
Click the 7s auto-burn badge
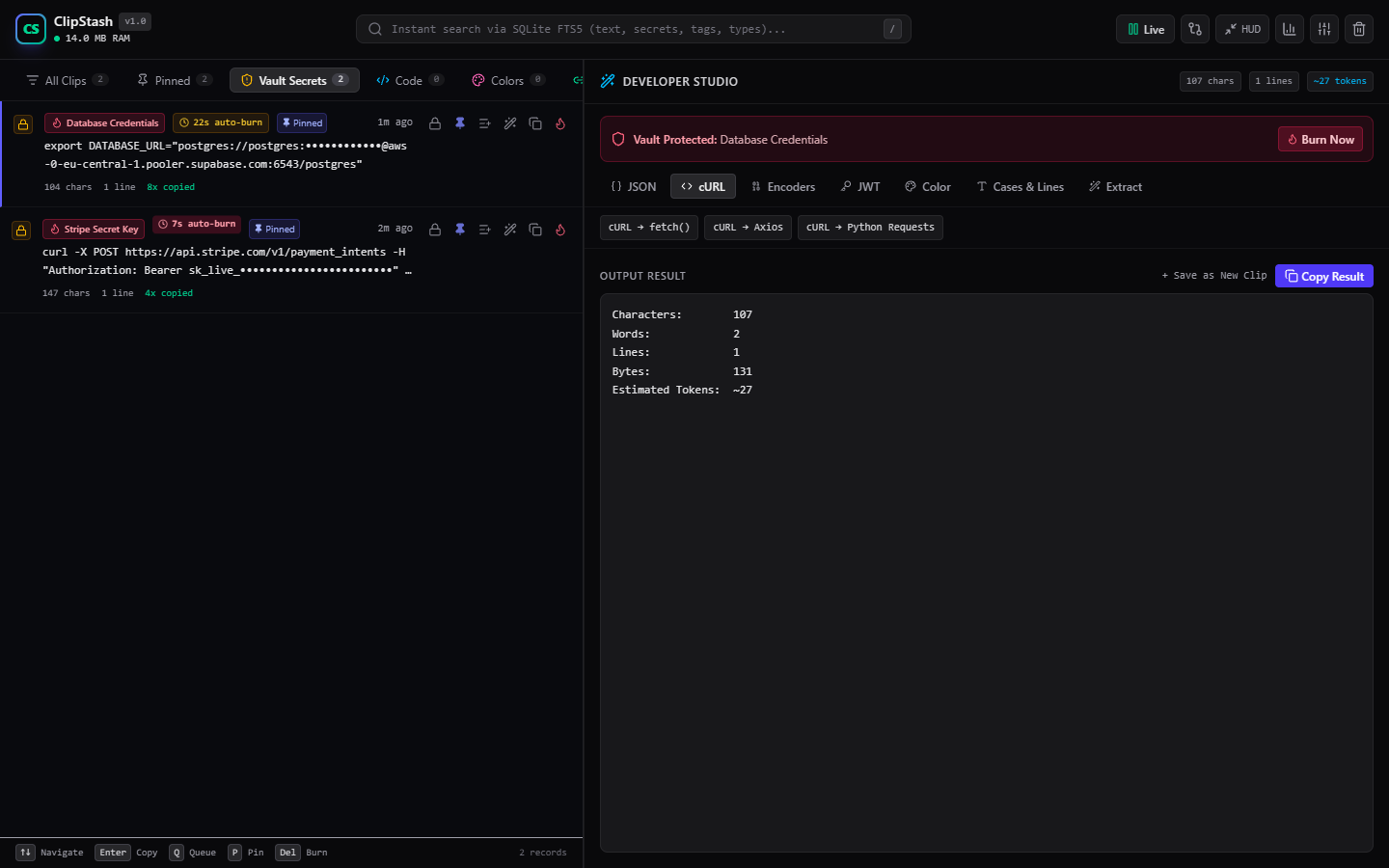[x=197, y=224]
